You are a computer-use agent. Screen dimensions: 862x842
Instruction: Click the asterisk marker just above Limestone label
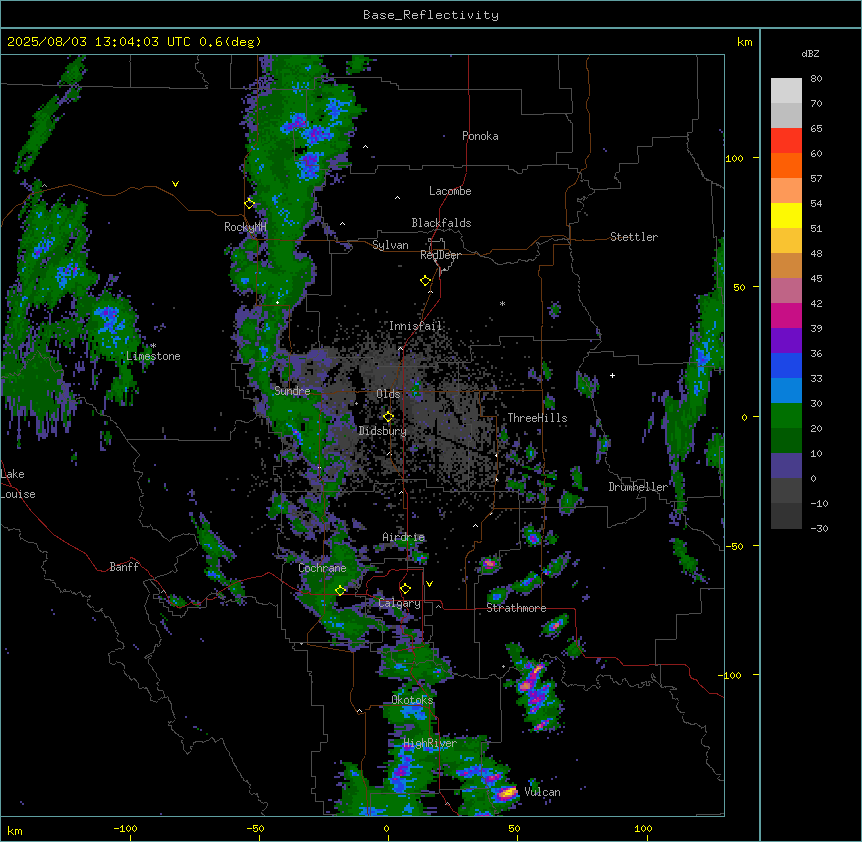(x=153, y=346)
